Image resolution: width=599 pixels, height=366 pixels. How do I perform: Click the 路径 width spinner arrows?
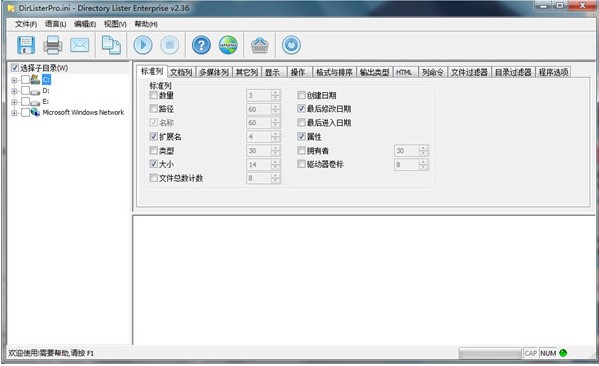(275, 109)
